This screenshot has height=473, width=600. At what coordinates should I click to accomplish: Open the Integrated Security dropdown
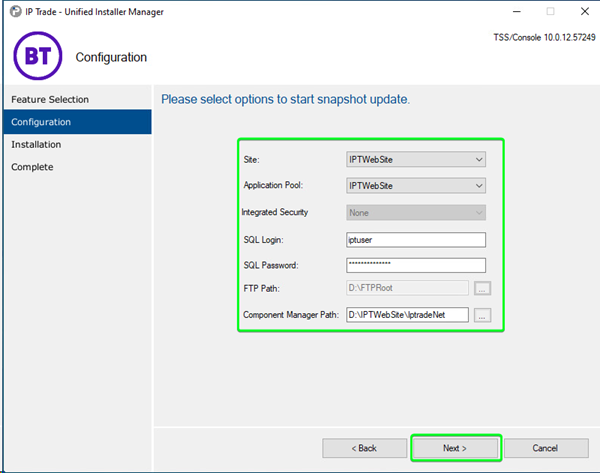[416, 212]
